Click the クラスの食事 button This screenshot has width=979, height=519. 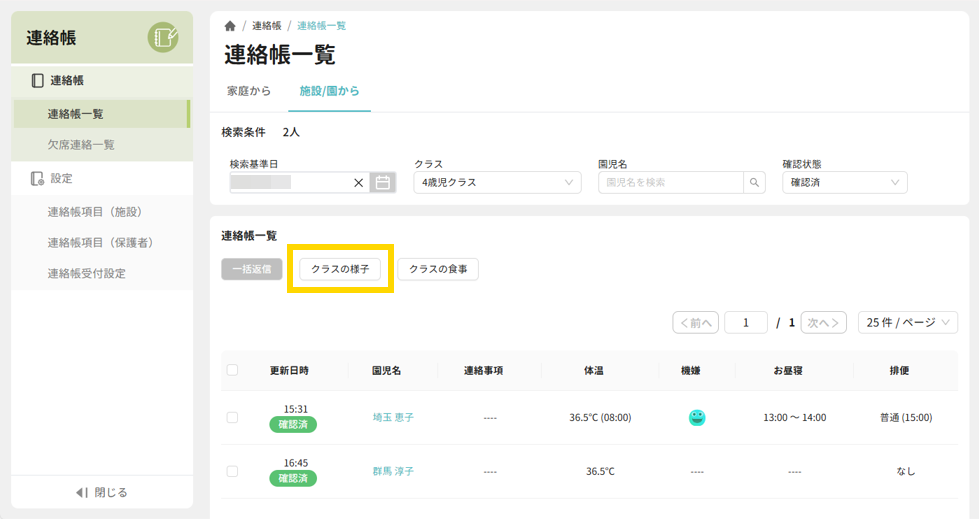pos(437,269)
